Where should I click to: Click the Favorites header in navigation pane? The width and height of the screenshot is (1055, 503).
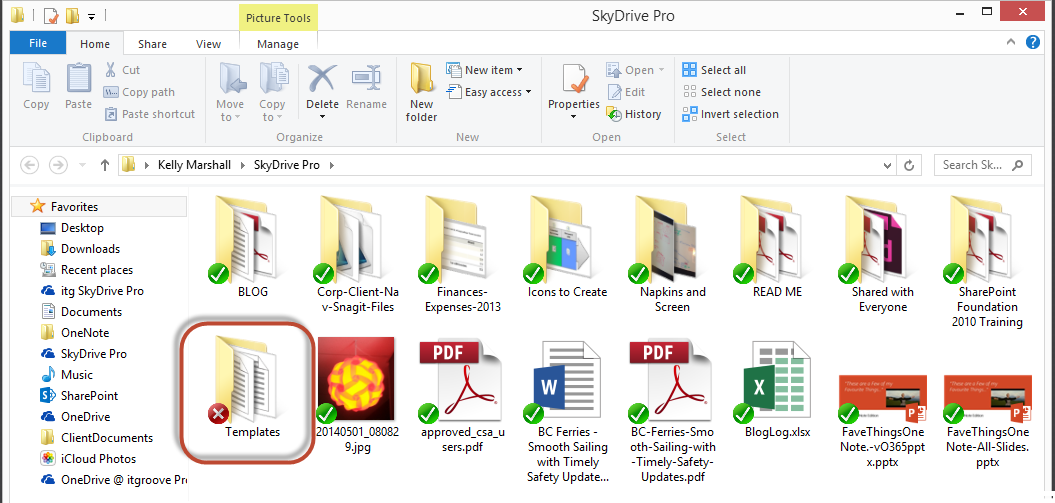(x=99, y=207)
